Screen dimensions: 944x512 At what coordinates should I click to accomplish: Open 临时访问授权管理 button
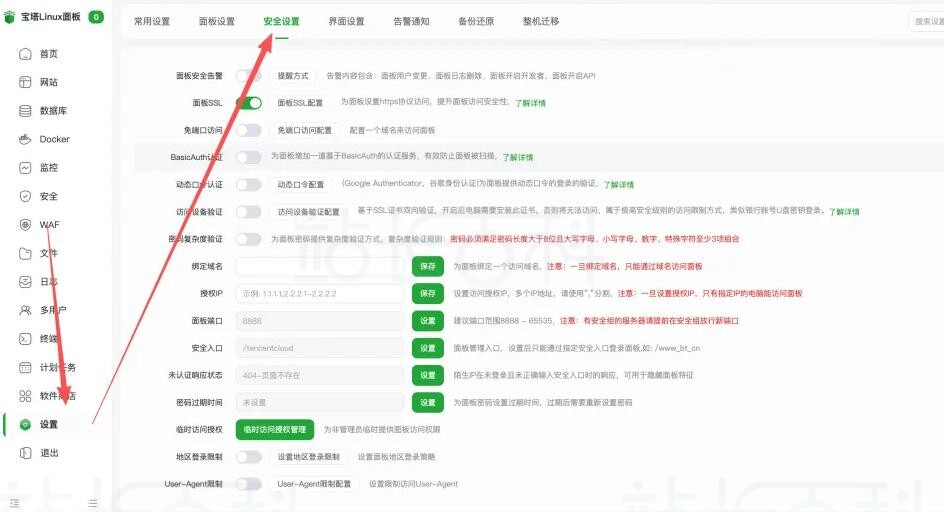coord(275,429)
